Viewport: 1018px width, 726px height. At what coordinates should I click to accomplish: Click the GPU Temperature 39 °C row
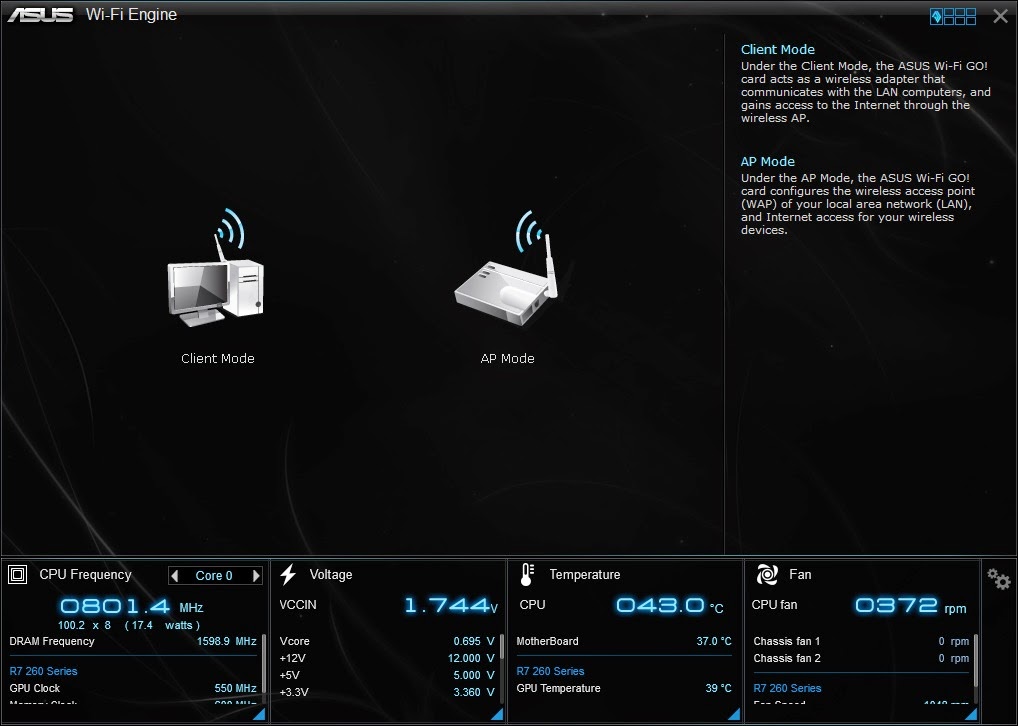pos(624,688)
